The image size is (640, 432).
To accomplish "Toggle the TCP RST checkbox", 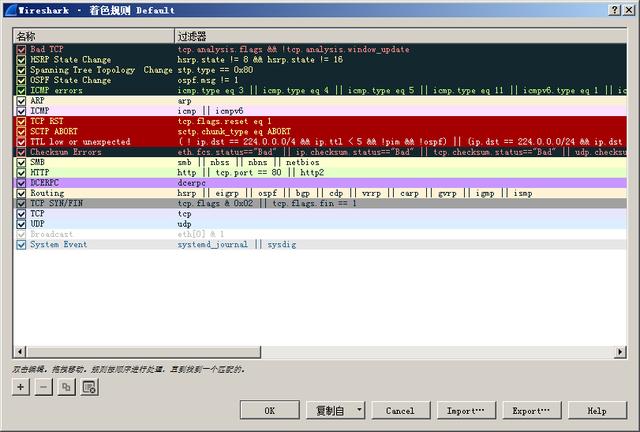I will [21, 121].
